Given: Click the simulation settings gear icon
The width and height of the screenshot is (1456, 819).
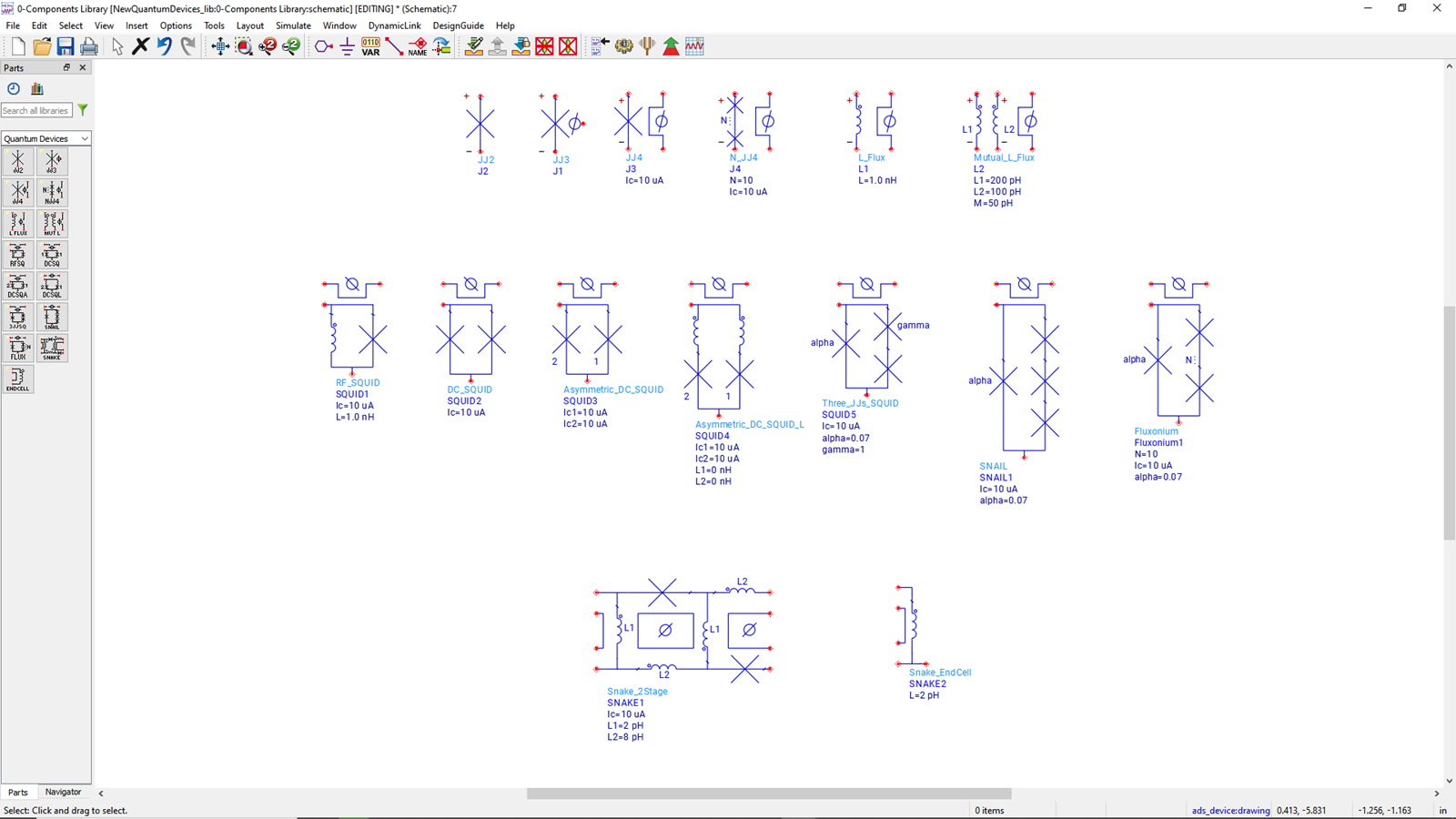Looking at the screenshot, I should click(623, 45).
